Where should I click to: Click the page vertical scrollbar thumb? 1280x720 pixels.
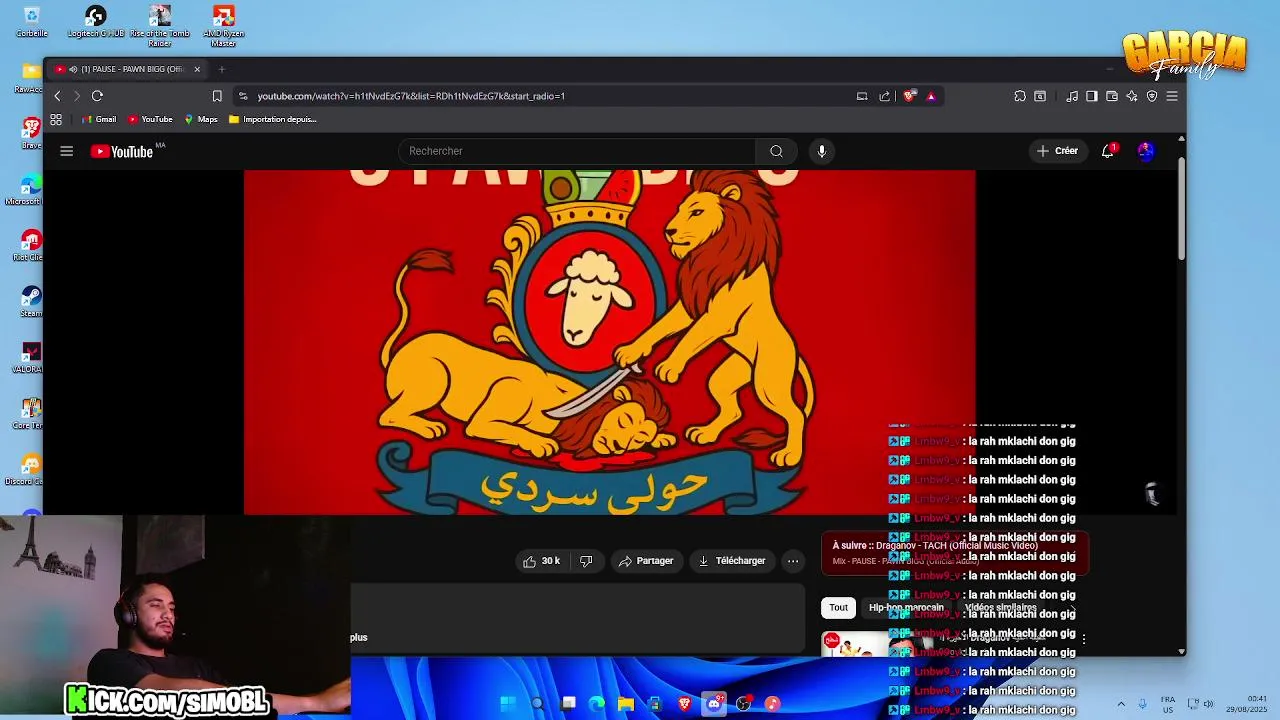(x=1181, y=208)
